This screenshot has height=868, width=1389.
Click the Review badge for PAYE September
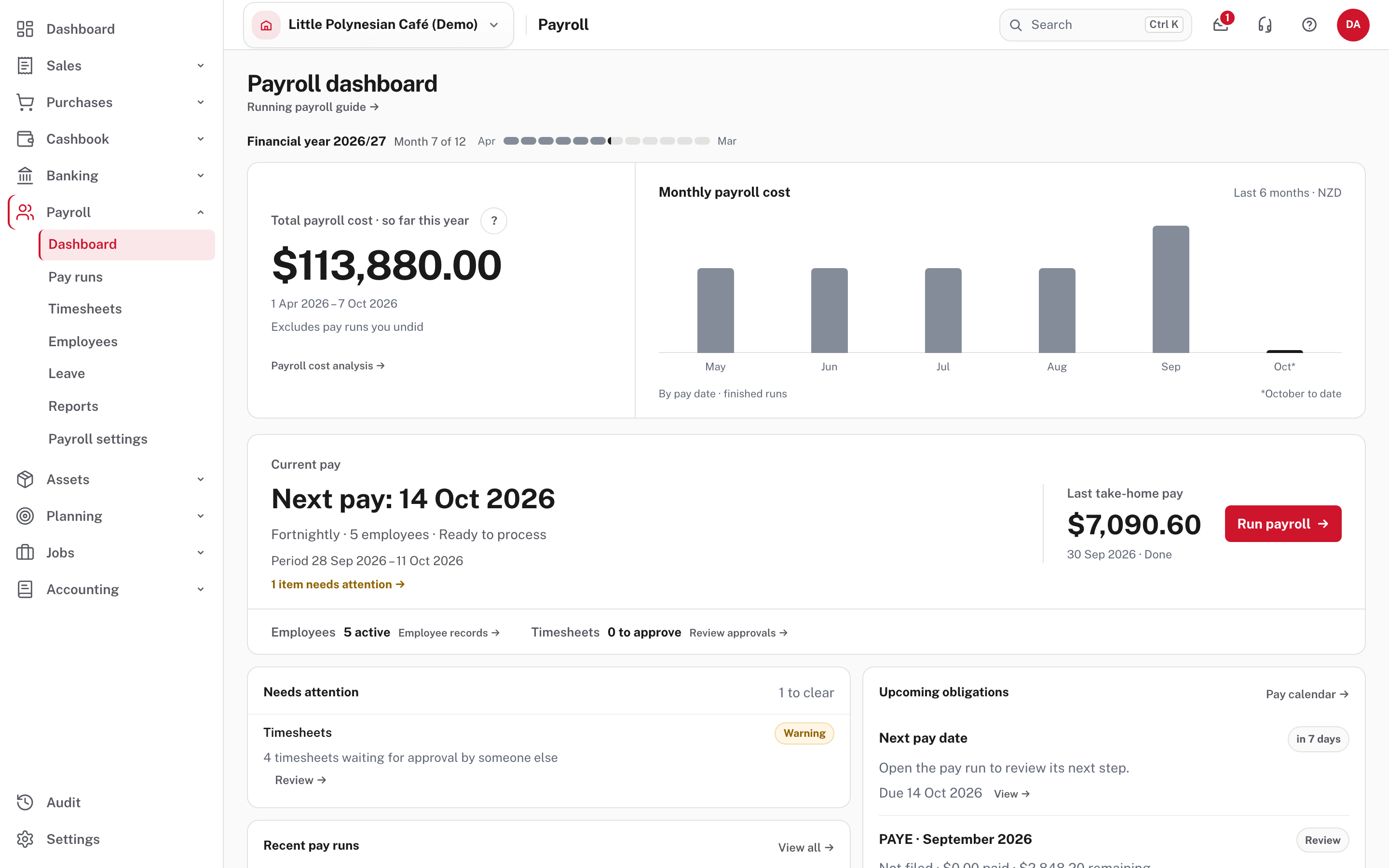pos(1322,840)
